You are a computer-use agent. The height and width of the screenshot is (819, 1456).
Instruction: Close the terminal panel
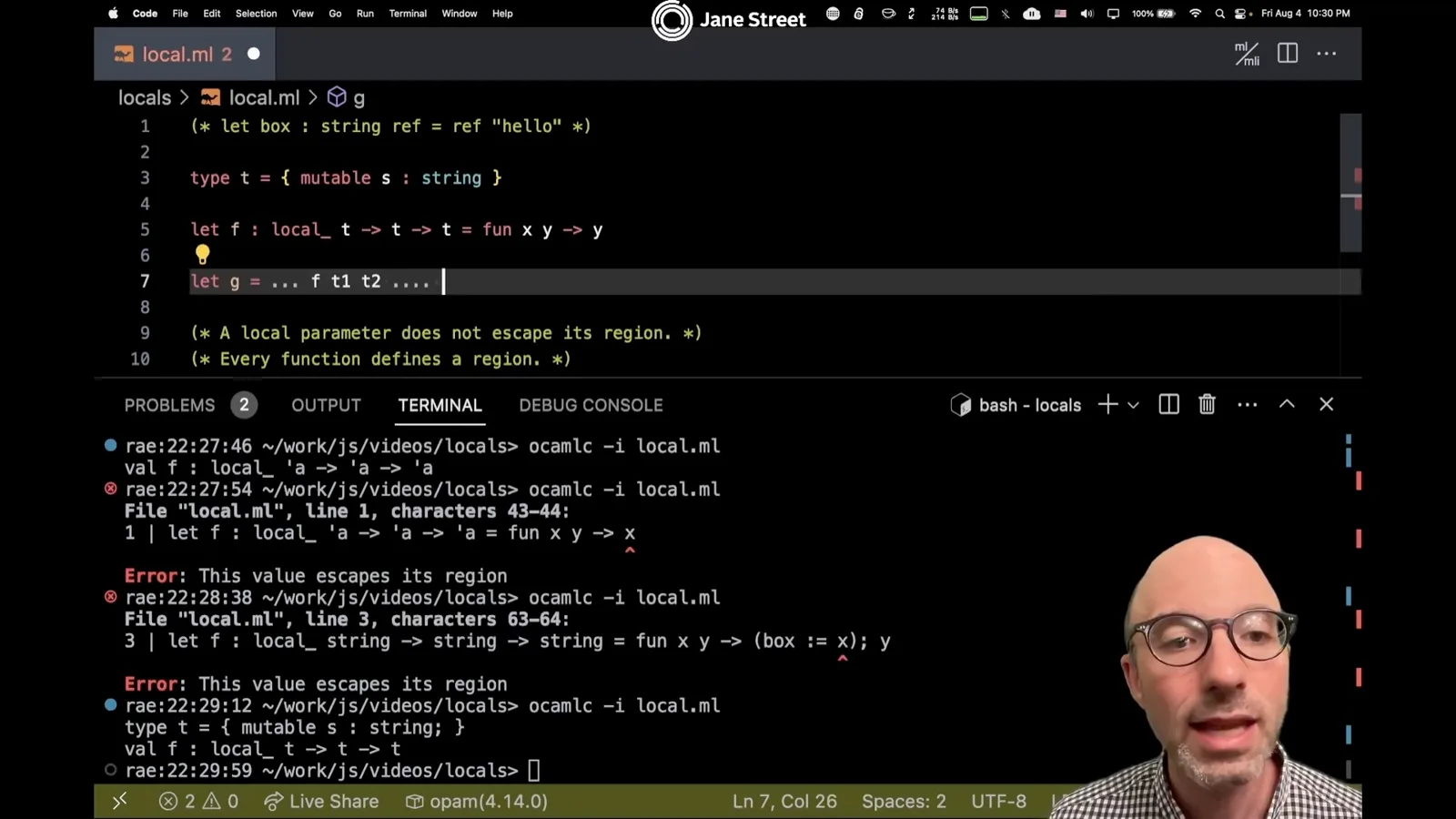point(1326,404)
